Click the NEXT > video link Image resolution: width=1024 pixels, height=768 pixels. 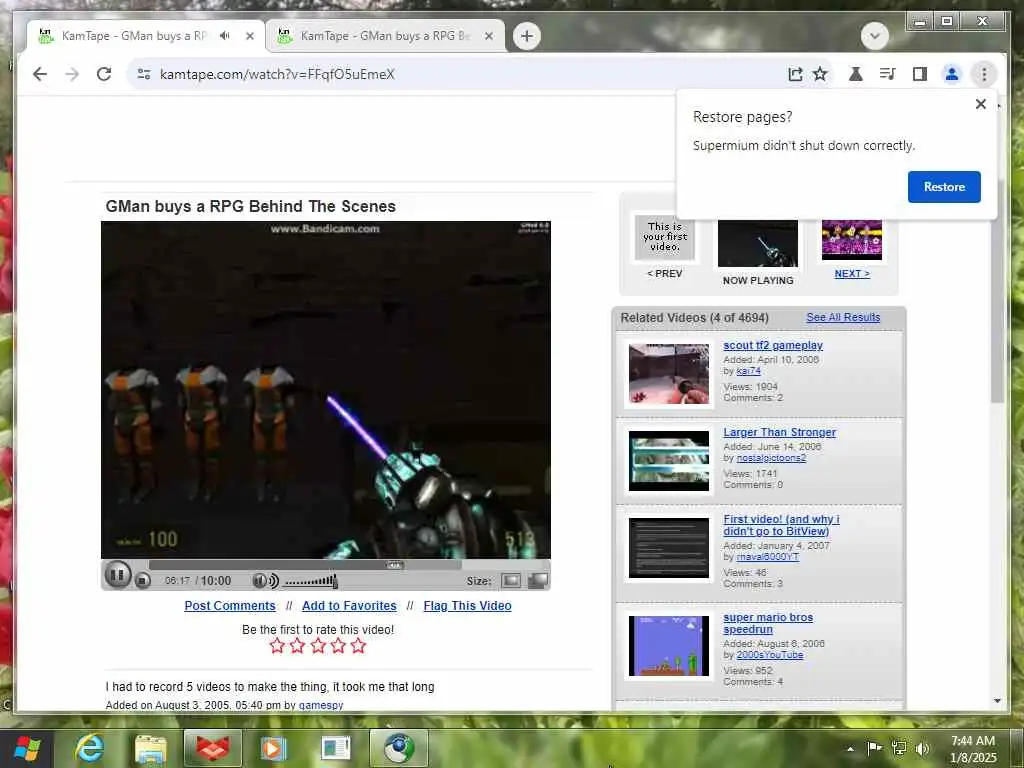pos(852,274)
